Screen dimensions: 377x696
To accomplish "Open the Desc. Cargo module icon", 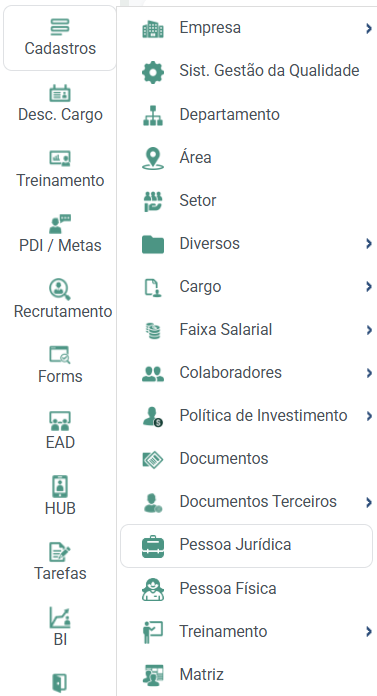I will (60, 93).
